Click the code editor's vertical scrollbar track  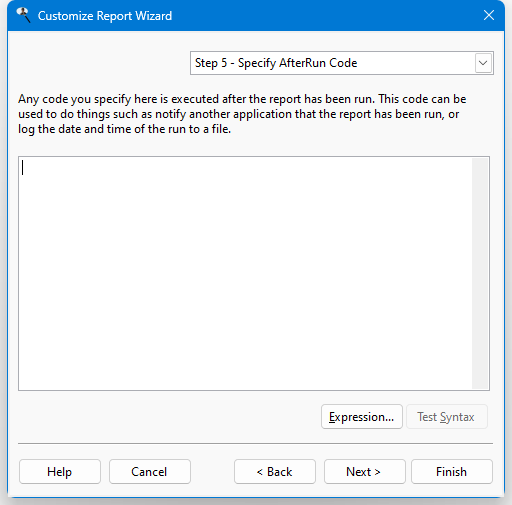[x=480, y=273]
